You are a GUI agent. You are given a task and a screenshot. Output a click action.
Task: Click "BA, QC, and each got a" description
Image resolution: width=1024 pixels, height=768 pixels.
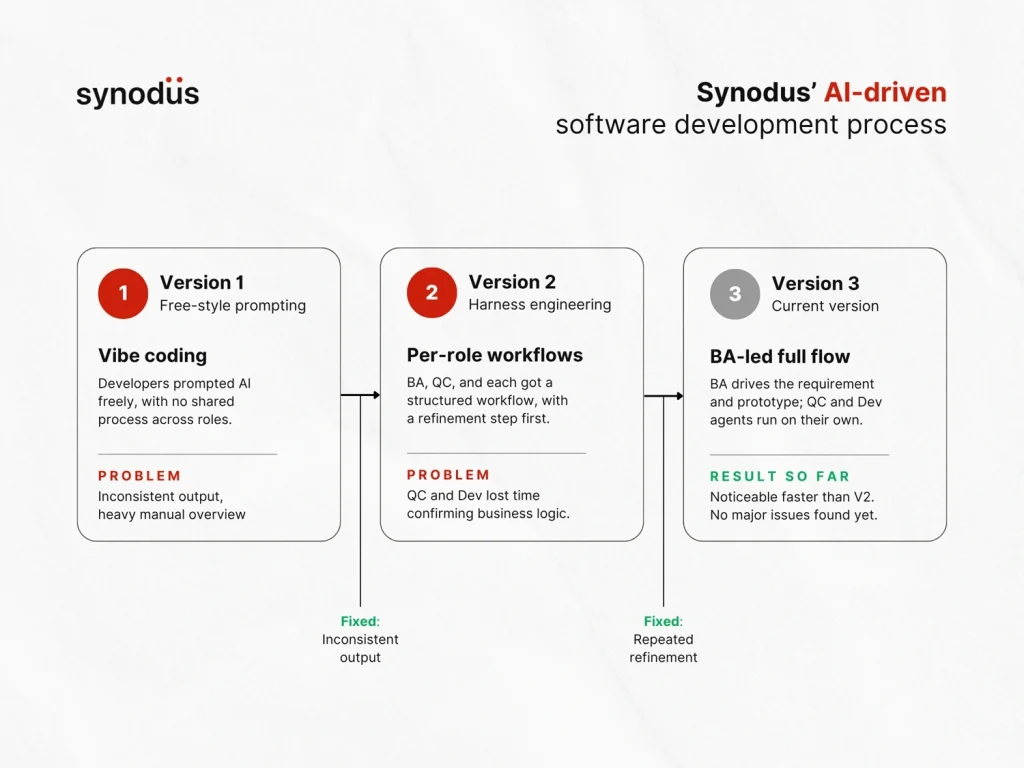[x=487, y=400]
